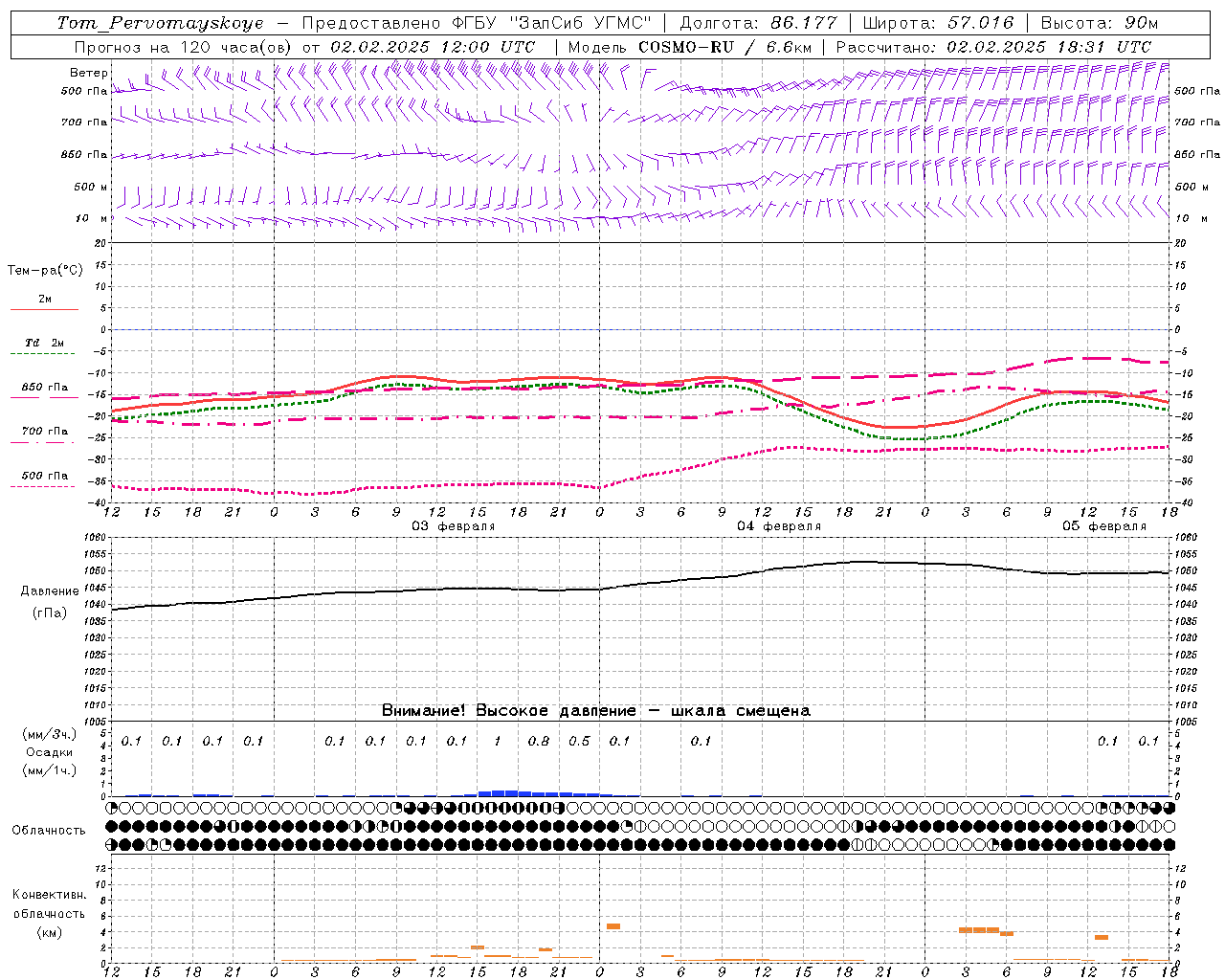The width and height of the screenshot is (1225, 980).
Task: Click the Тем-ра(°C) temperature panel label
Action: [45, 271]
